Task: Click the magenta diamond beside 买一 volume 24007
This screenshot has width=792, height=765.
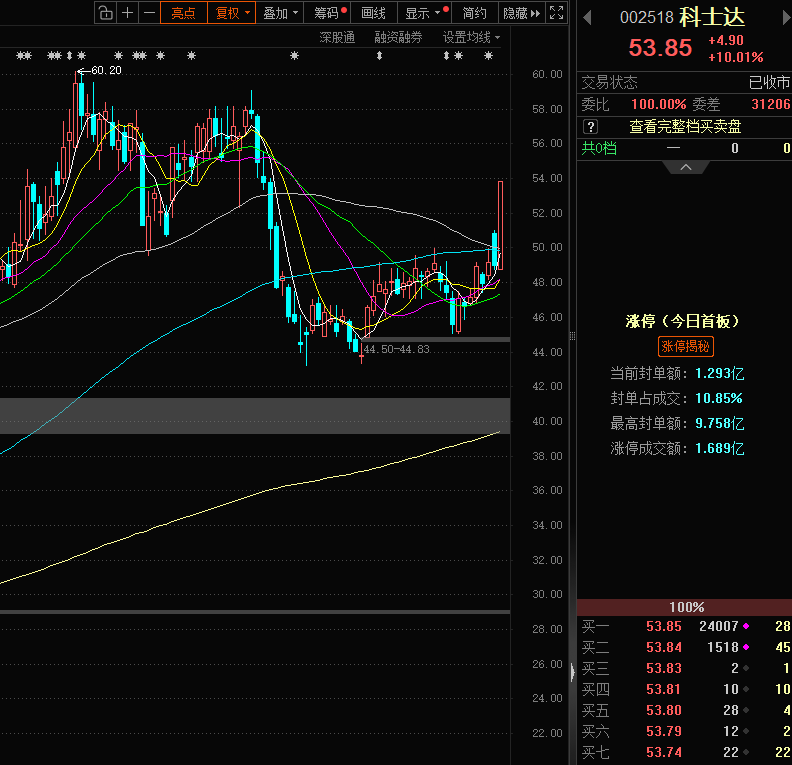Action: pyautogui.click(x=746, y=626)
